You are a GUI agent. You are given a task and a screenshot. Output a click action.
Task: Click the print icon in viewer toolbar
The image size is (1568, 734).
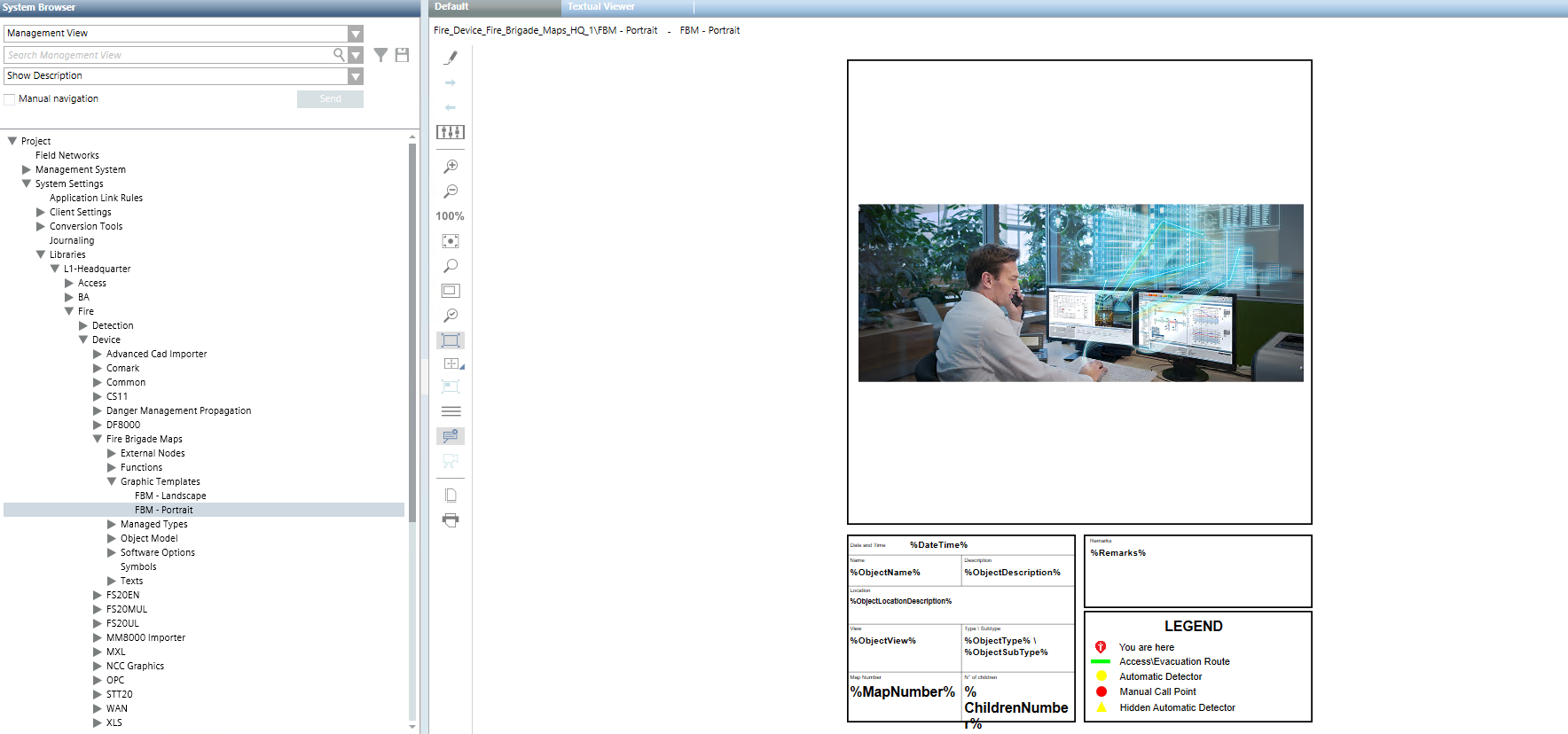click(451, 520)
